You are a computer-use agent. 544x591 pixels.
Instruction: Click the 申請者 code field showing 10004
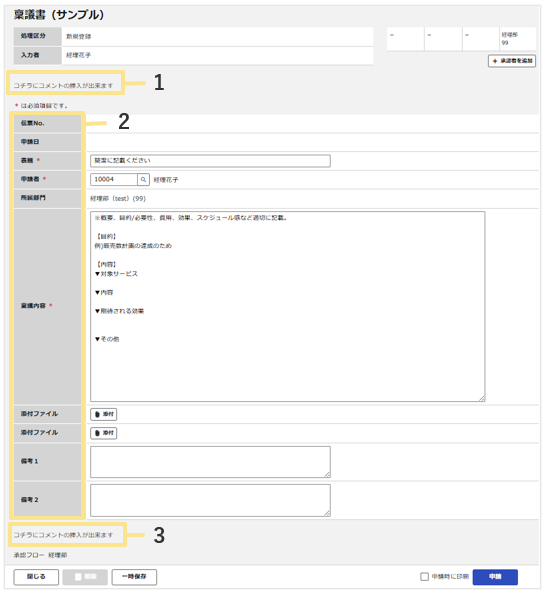(114, 180)
